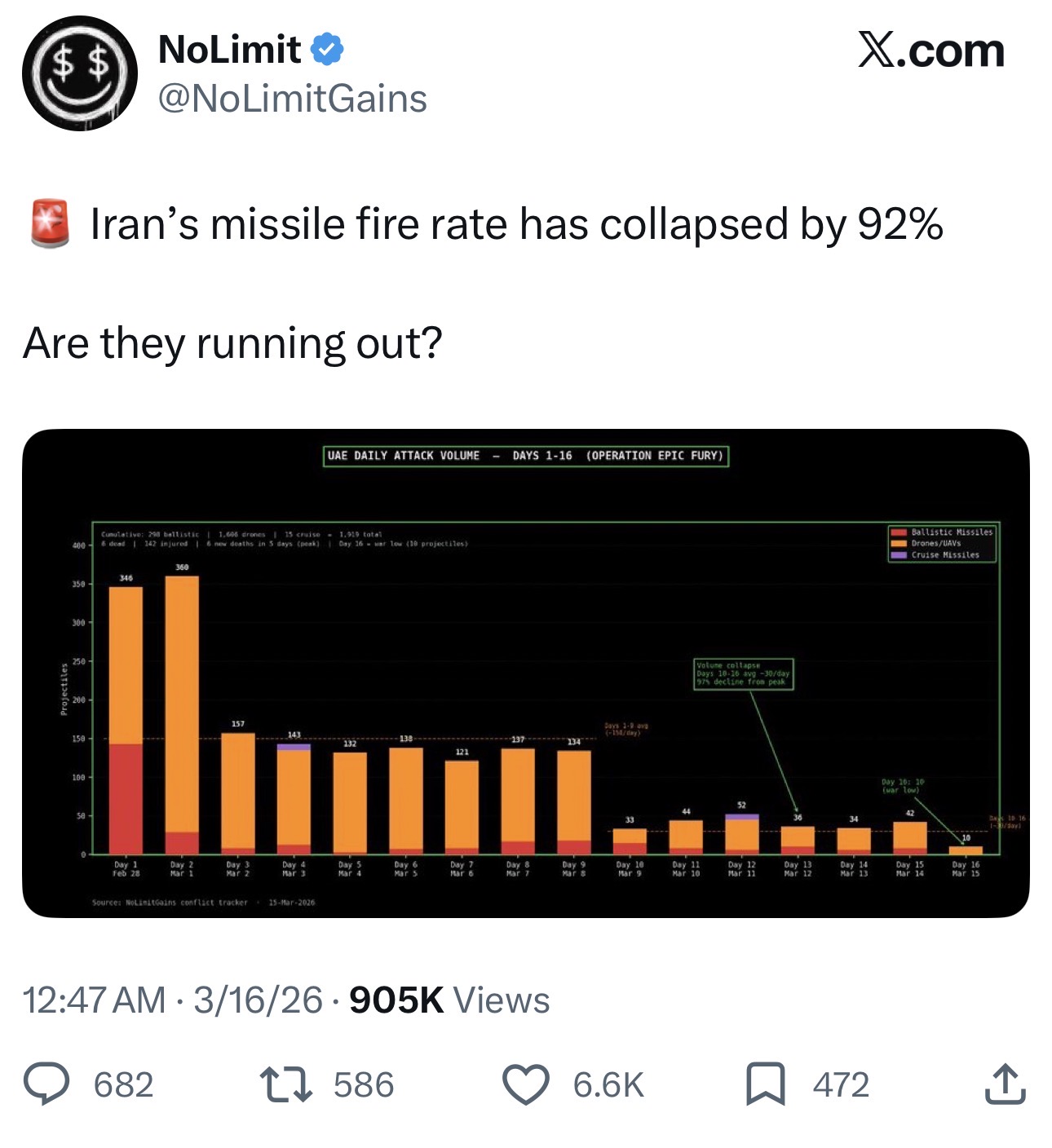Click the Ballistic Missiles red legend swatch

[898, 532]
